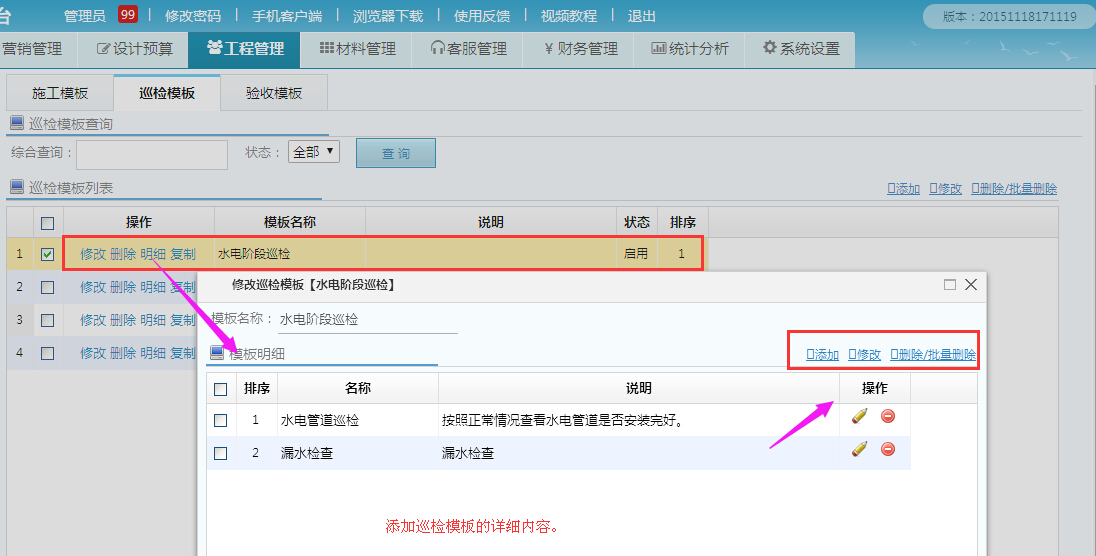Click pencil edit icon for 漏水检查 row
This screenshot has height=556, width=1096.
[x=859, y=450]
